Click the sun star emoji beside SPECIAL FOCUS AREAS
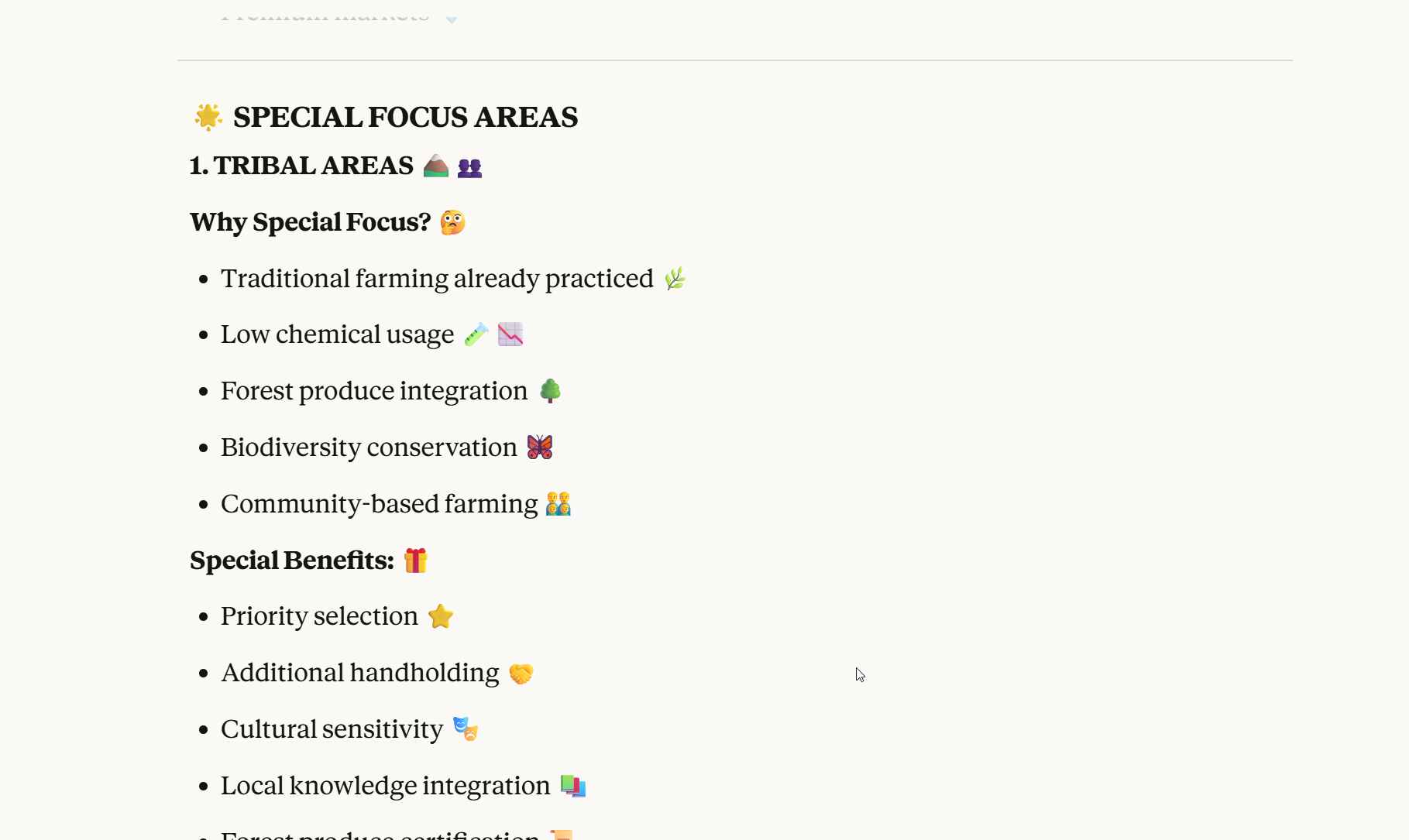1409x840 pixels. point(208,118)
